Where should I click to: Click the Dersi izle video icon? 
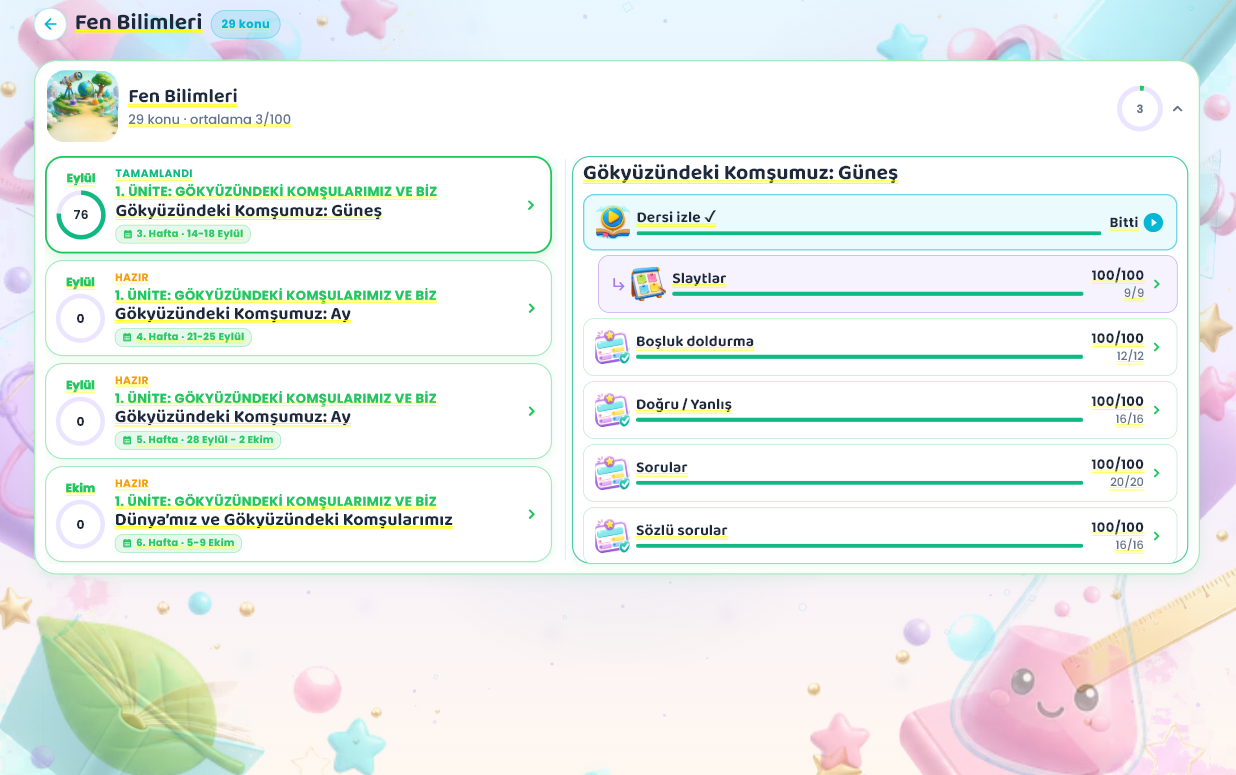[612, 222]
